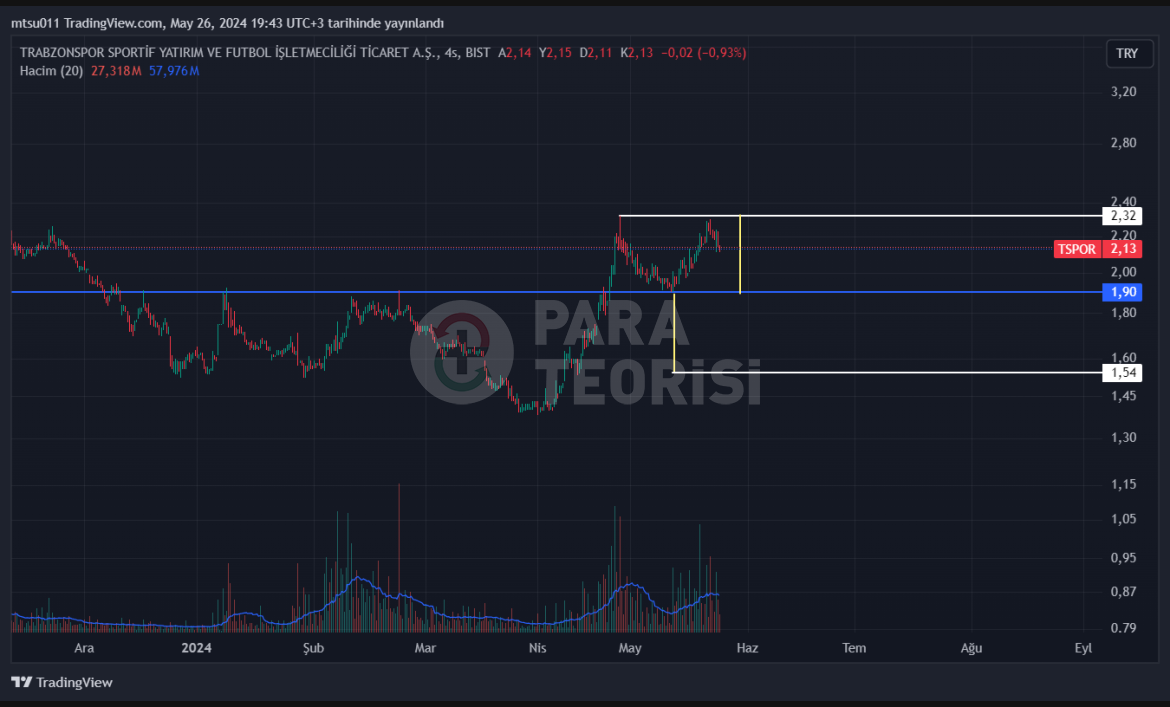Screen dimensions: 1170x707
Task: Select the TSPOR symbol price tag
Action: [1077, 249]
